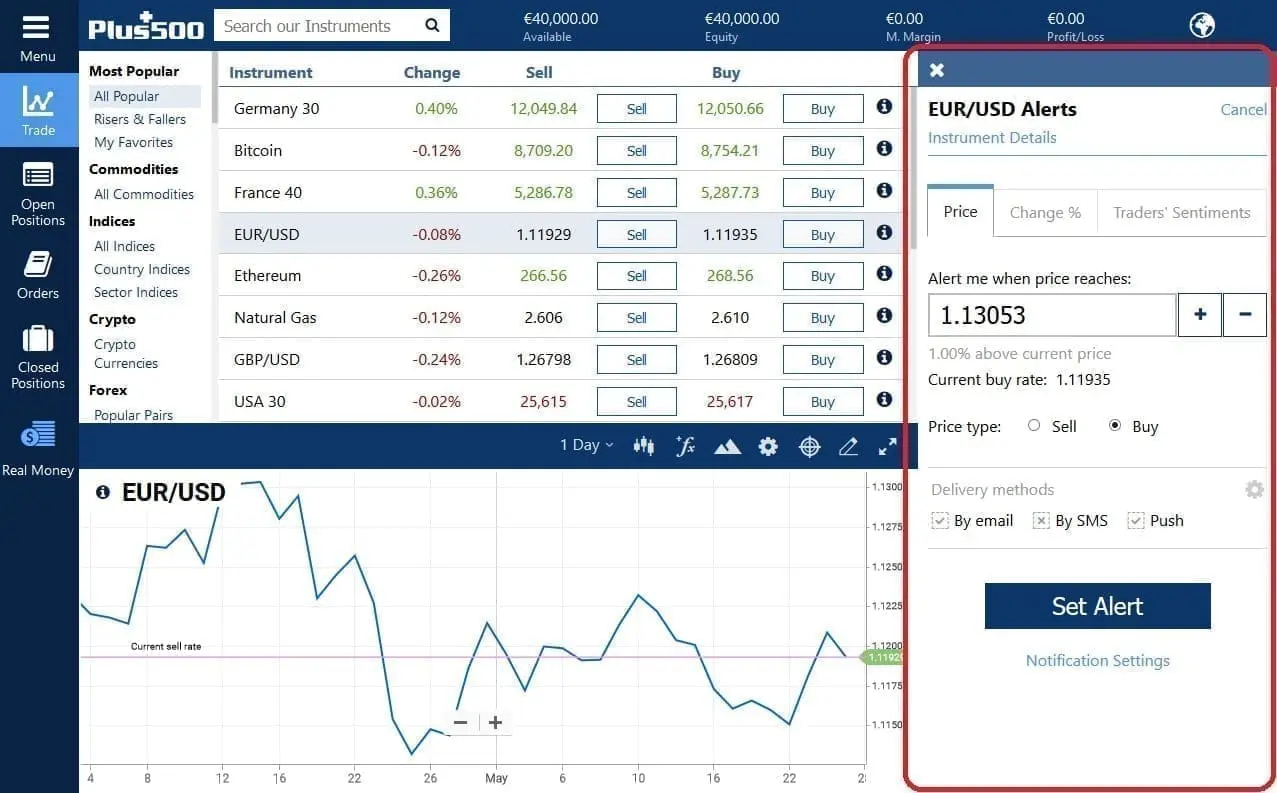Open the Instrument Details link
This screenshot has width=1277, height=793.
point(992,137)
